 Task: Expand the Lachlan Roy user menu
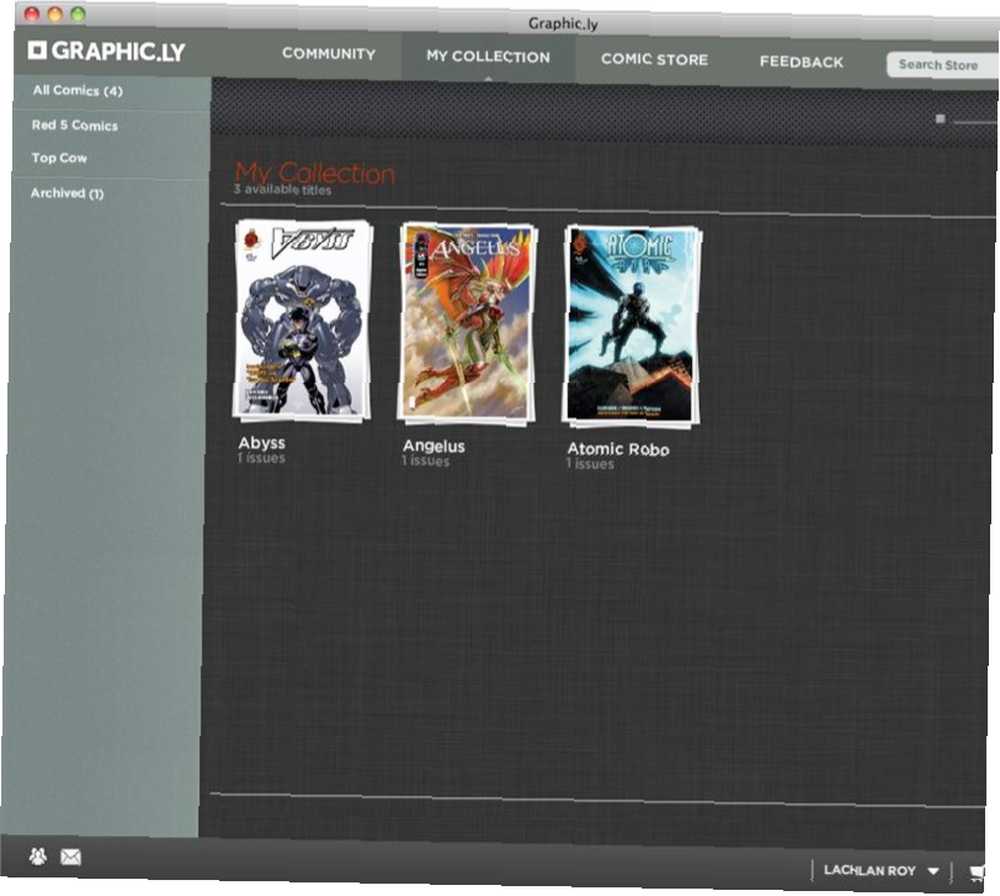click(x=881, y=870)
